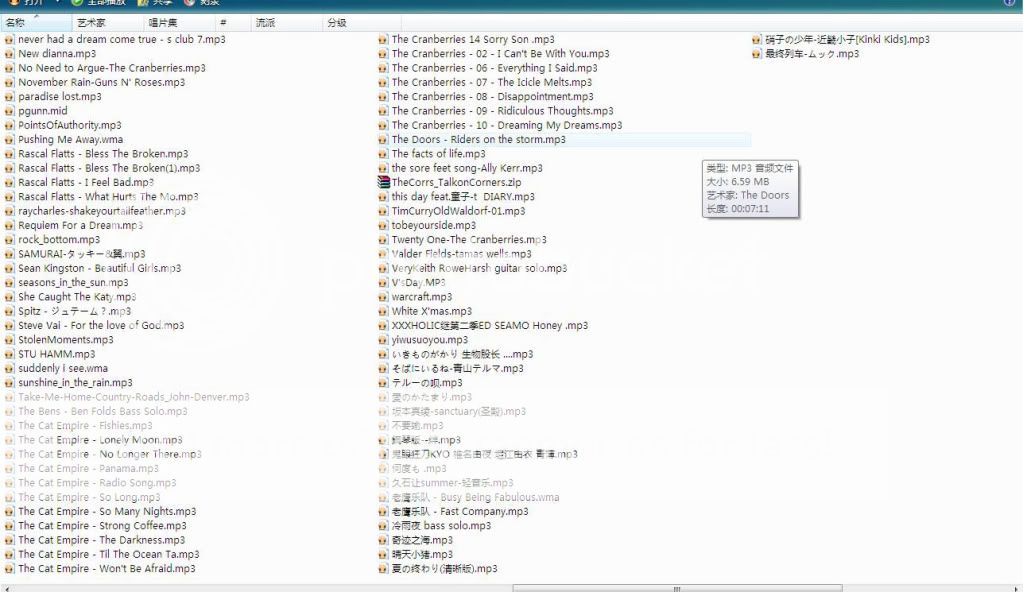This screenshot has height=592, width=1023.
Task: Select the TheCorrs_TalkonCorners.zip archive icon
Action: (383, 183)
